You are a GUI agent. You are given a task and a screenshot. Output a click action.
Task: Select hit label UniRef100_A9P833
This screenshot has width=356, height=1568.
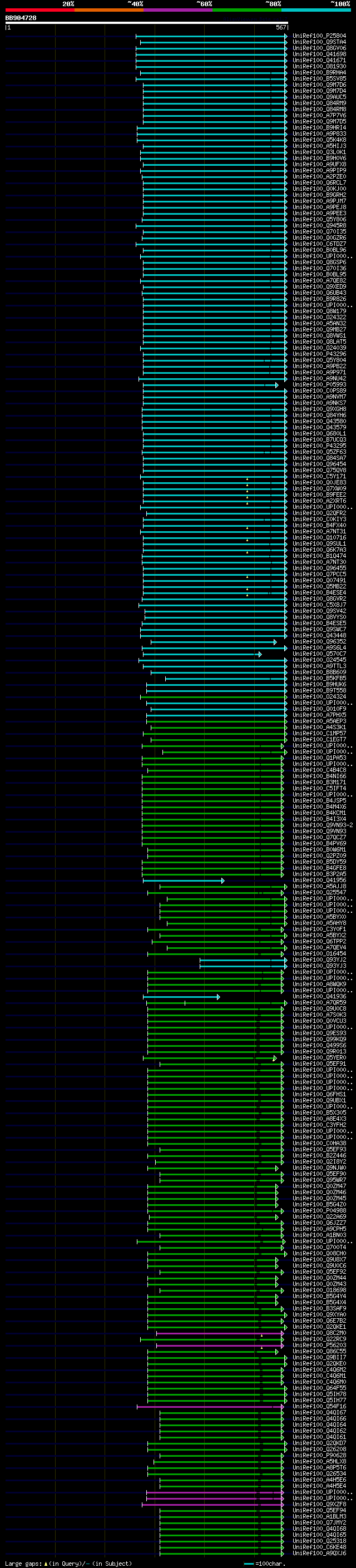point(319,134)
